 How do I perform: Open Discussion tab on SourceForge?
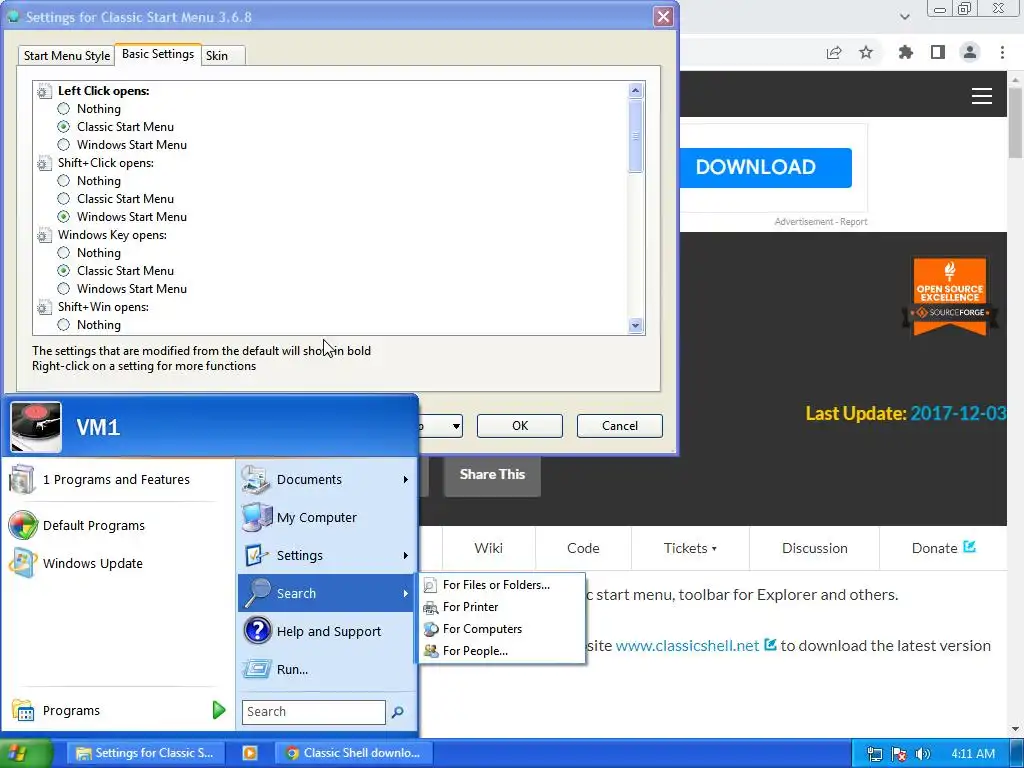point(814,548)
